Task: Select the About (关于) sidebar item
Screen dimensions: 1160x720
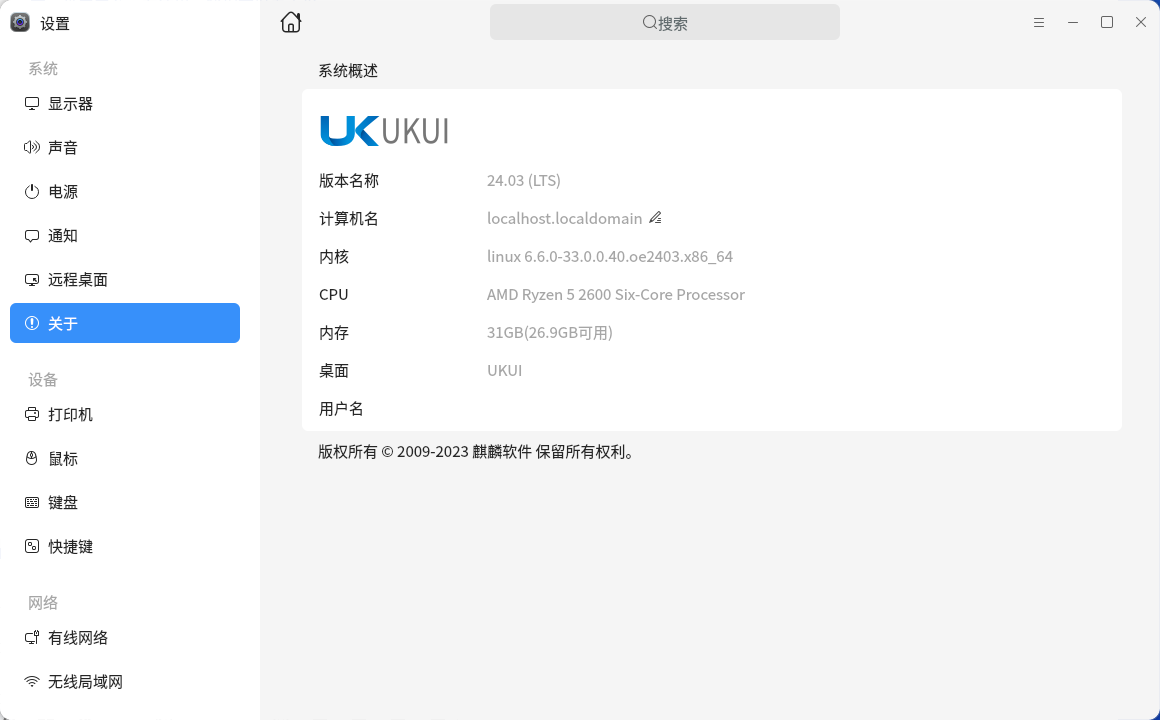Action: point(125,323)
